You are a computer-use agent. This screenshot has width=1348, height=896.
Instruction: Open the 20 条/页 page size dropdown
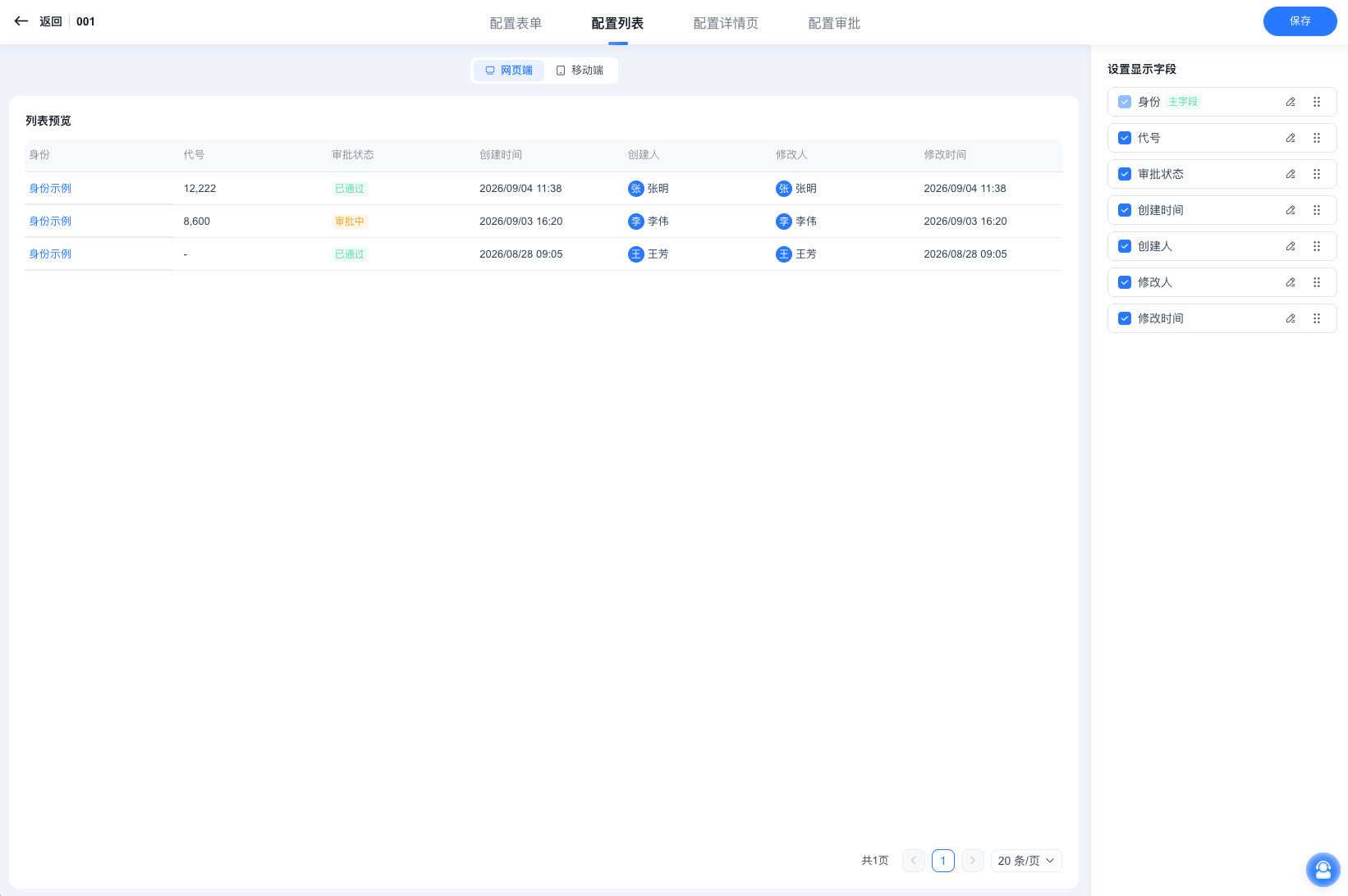point(1026,861)
